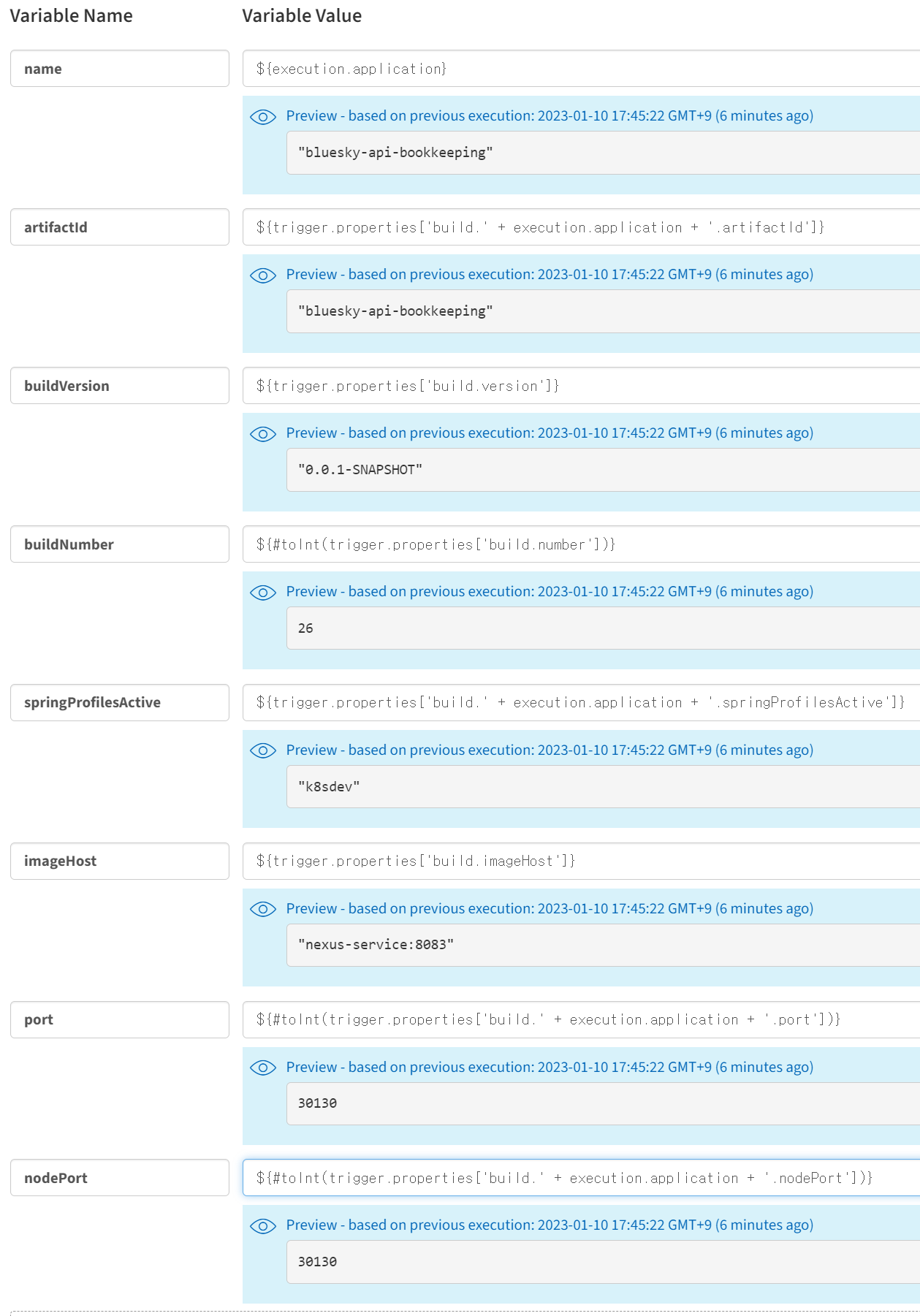Click the "k8sdev" preview value
The image size is (920, 1316).
603,787
